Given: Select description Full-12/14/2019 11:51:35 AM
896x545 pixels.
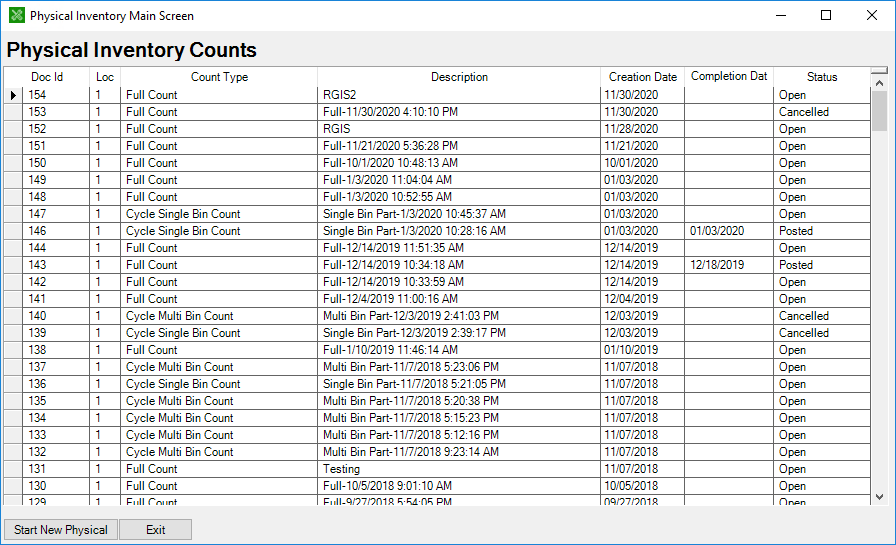Looking at the screenshot, I should 459,248.
